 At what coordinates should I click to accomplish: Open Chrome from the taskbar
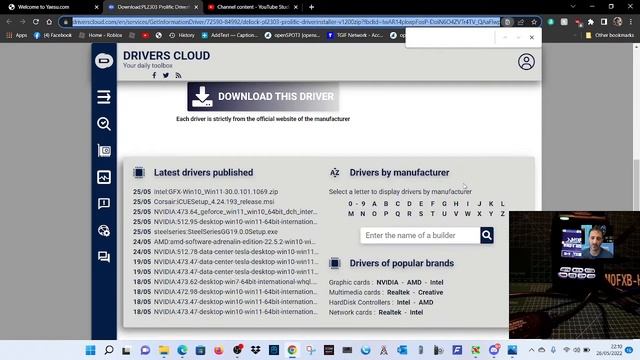[292, 350]
